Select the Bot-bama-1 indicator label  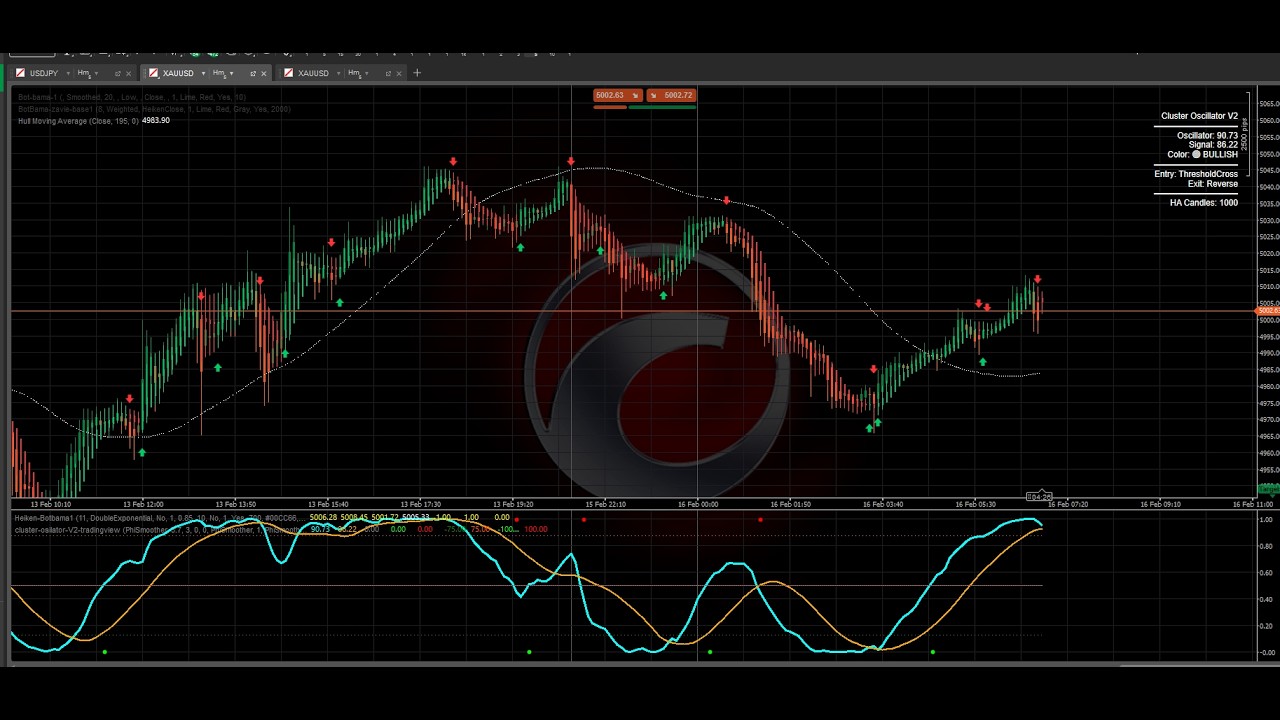click(132, 97)
